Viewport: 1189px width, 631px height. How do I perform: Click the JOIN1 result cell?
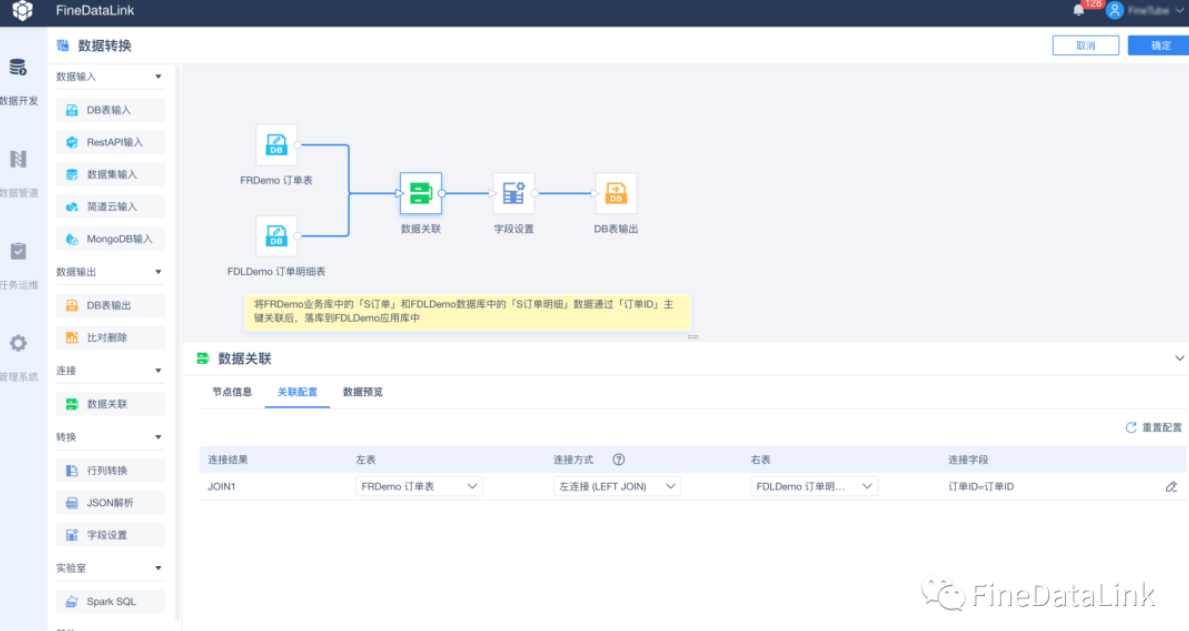221,487
